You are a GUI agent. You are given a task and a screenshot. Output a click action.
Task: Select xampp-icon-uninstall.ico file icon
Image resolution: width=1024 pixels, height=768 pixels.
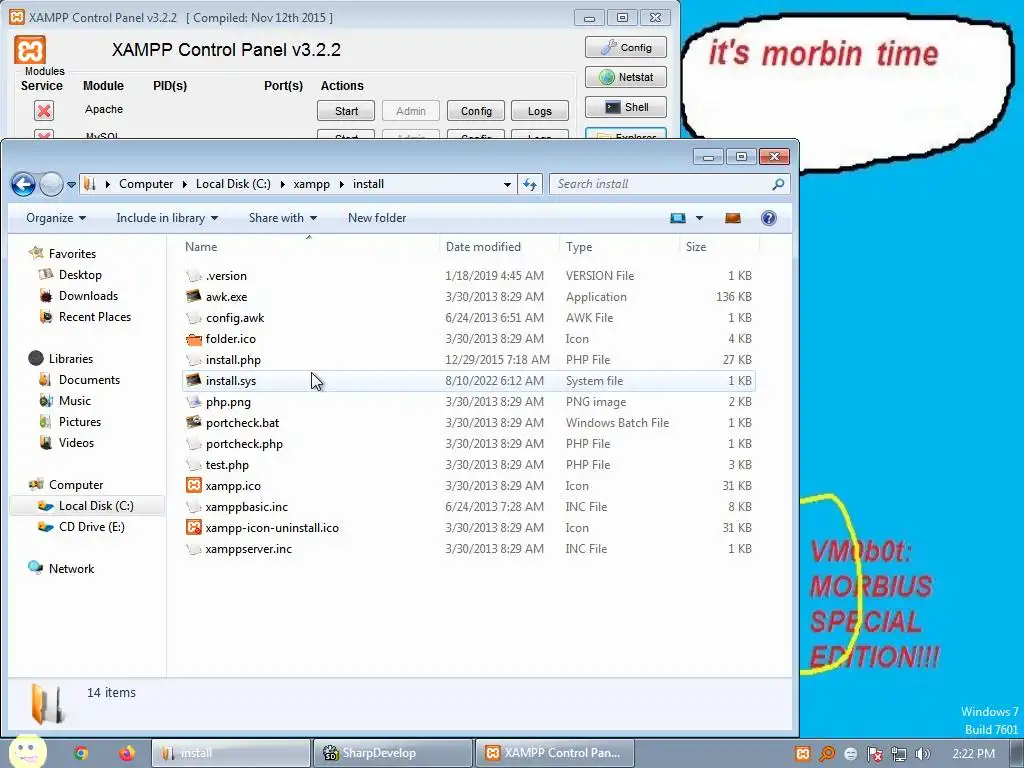click(x=193, y=528)
